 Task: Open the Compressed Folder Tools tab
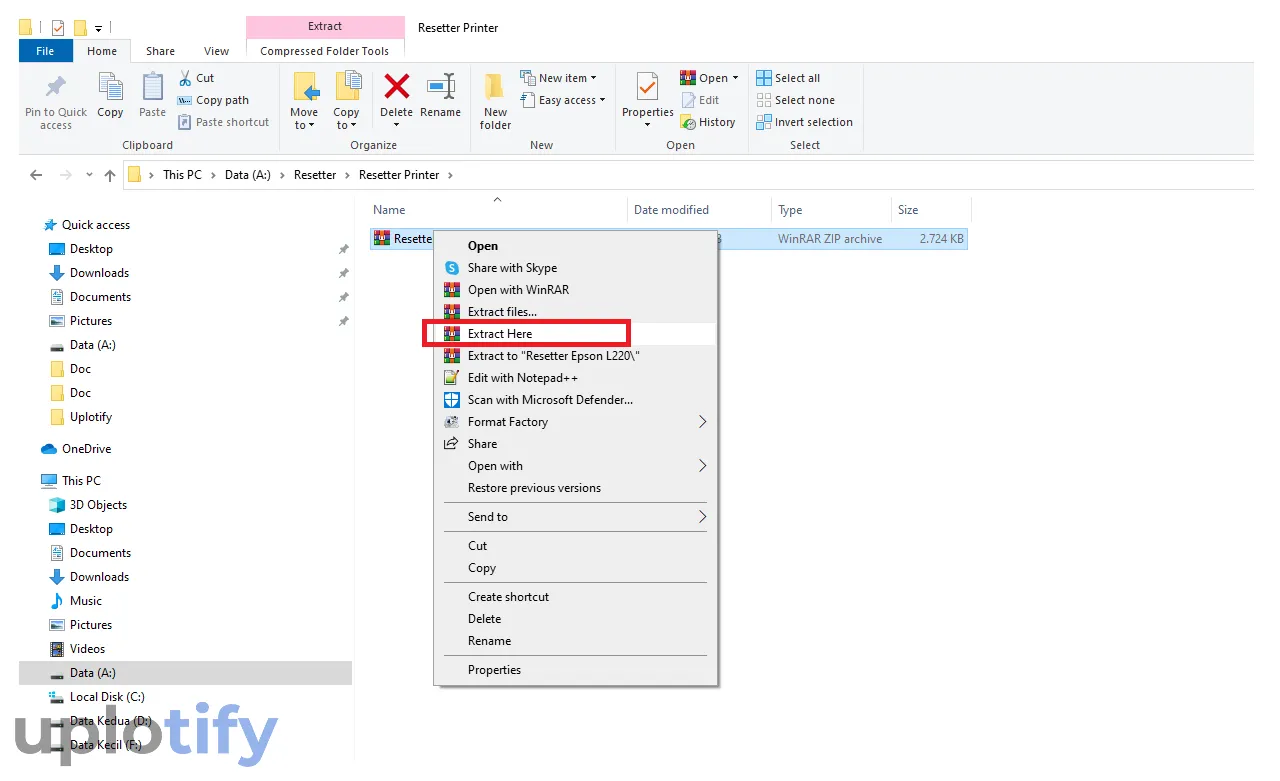coord(325,51)
